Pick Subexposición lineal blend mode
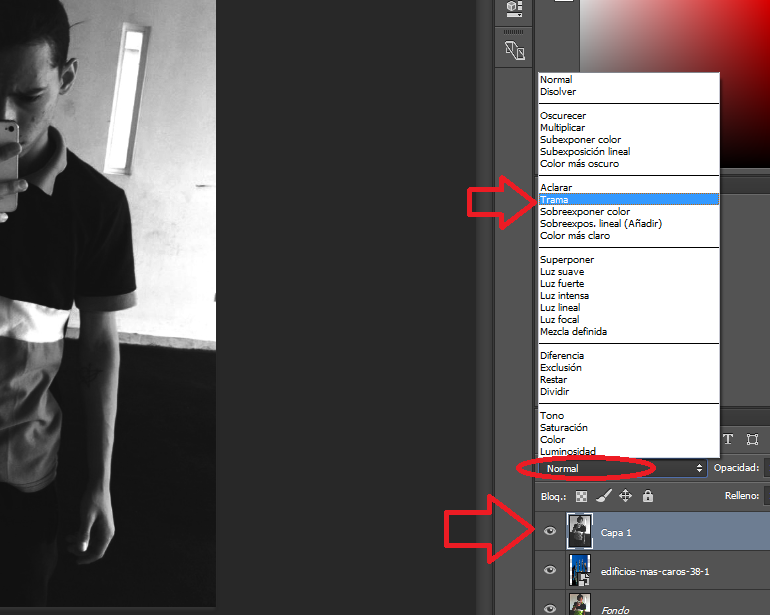This screenshot has width=770, height=615. point(629,152)
